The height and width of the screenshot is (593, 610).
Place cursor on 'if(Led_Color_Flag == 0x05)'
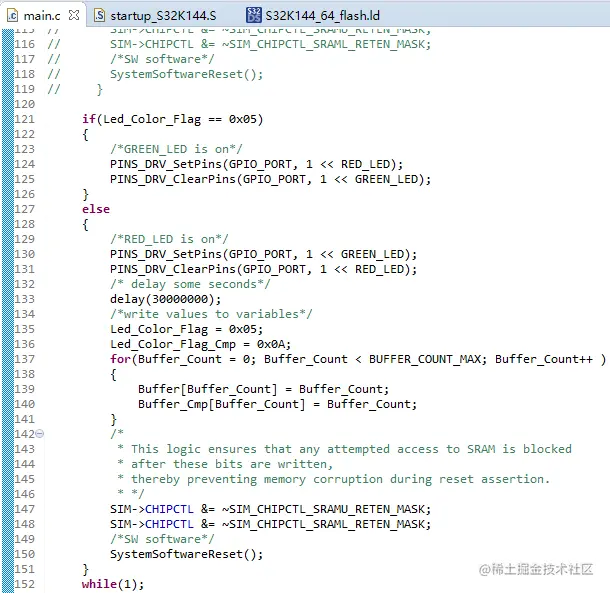[x=173, y=119]
